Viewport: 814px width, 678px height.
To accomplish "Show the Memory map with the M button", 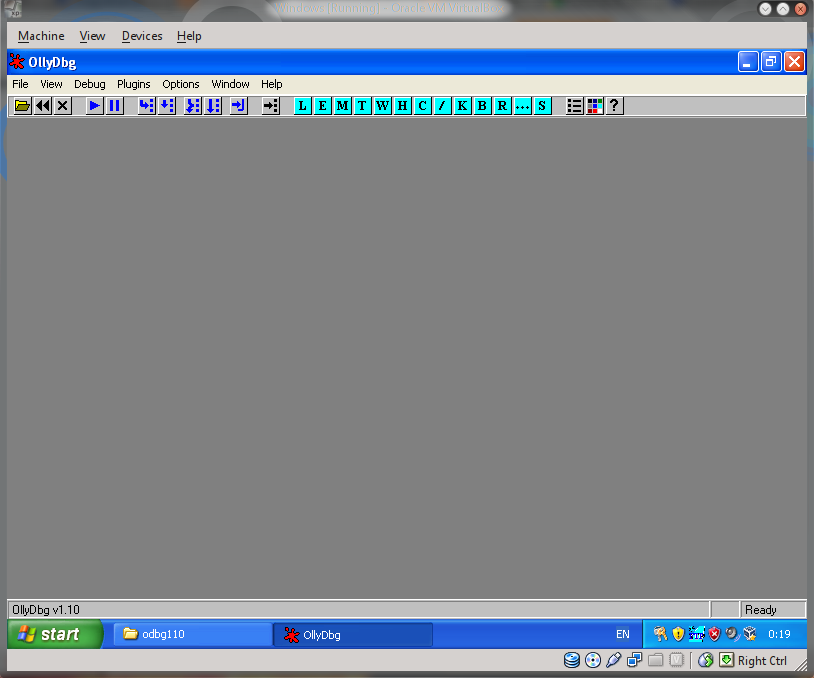I will (x=343, y=106).
